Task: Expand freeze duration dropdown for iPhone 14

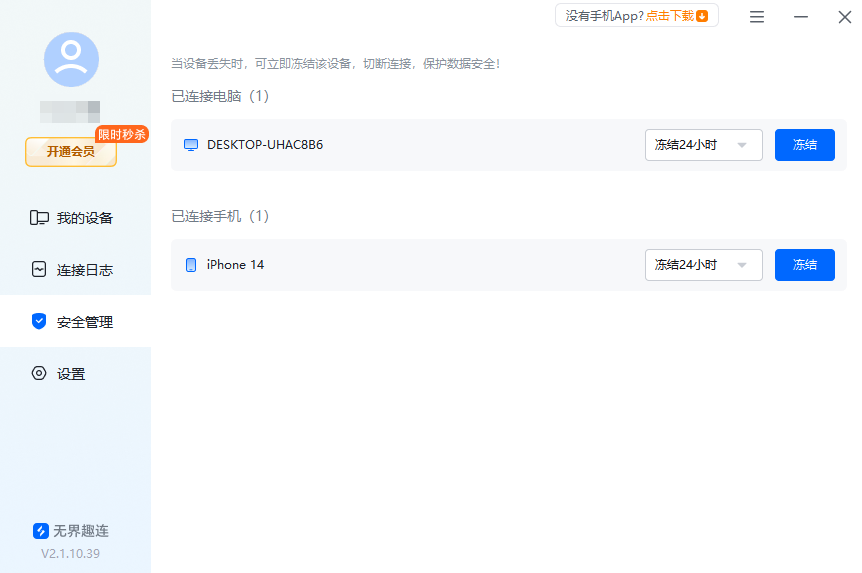Action: point(703,265)
